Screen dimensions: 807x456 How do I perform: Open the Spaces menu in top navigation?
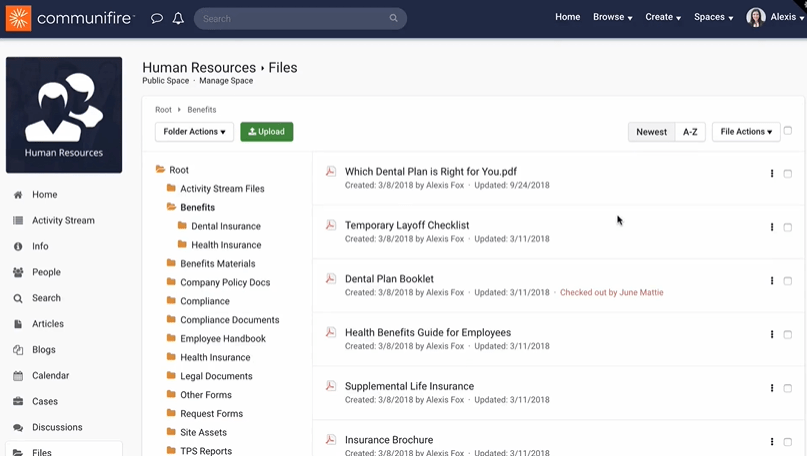pos(713,17)
